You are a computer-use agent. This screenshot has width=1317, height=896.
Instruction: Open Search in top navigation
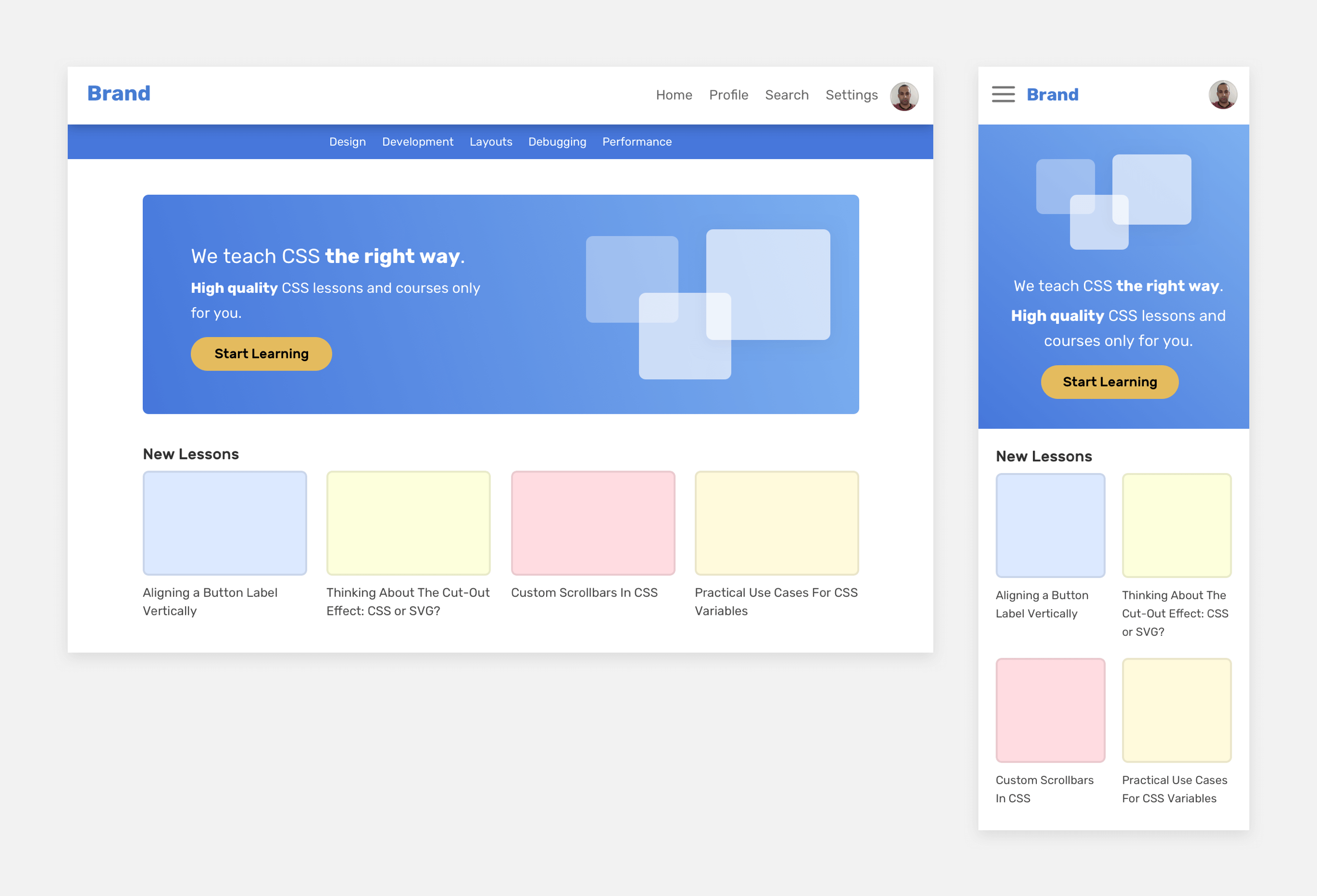pos(787,95)
